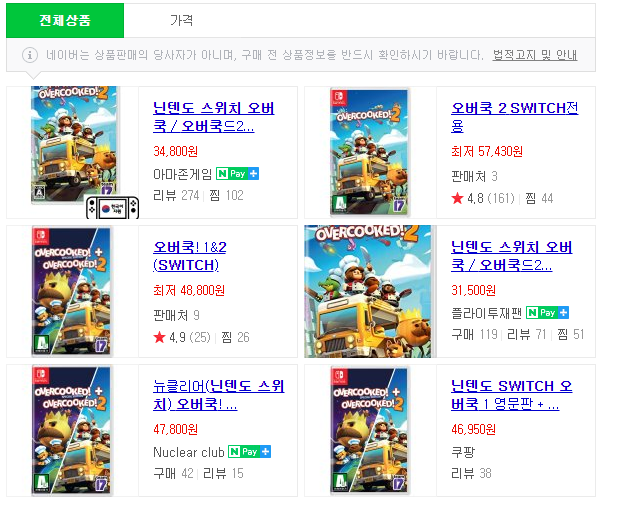
Task: Click the red star rating icon beside 4.8
Action: tap(457, 198)
